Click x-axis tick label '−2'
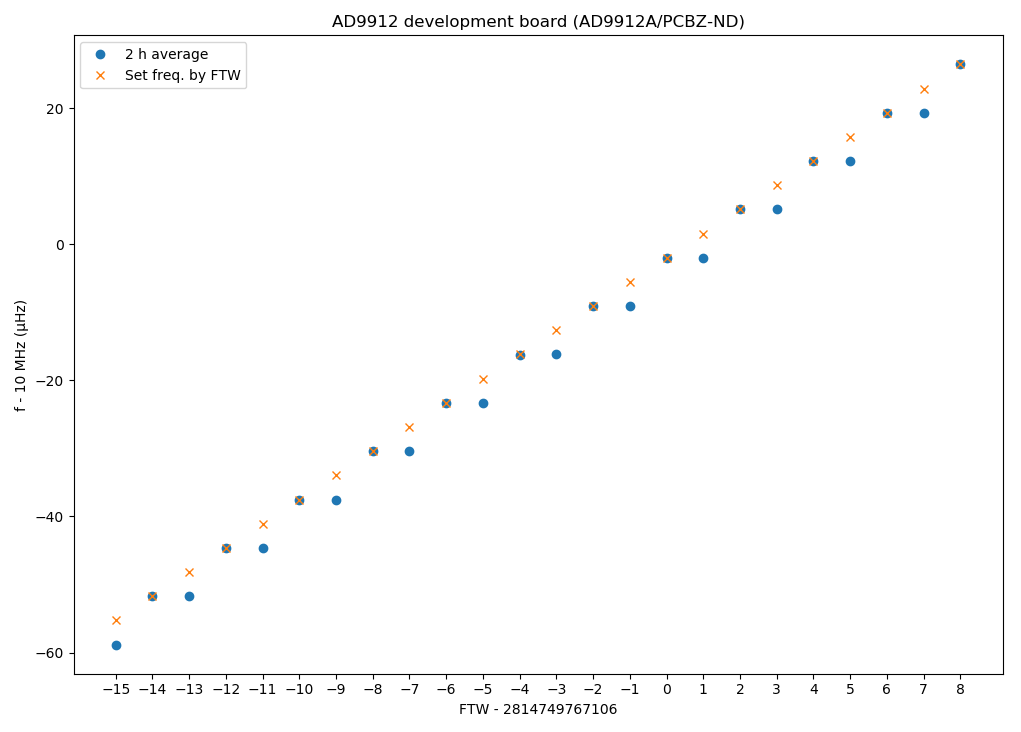This screenshot has width=1021, height=732. [593, 690]
